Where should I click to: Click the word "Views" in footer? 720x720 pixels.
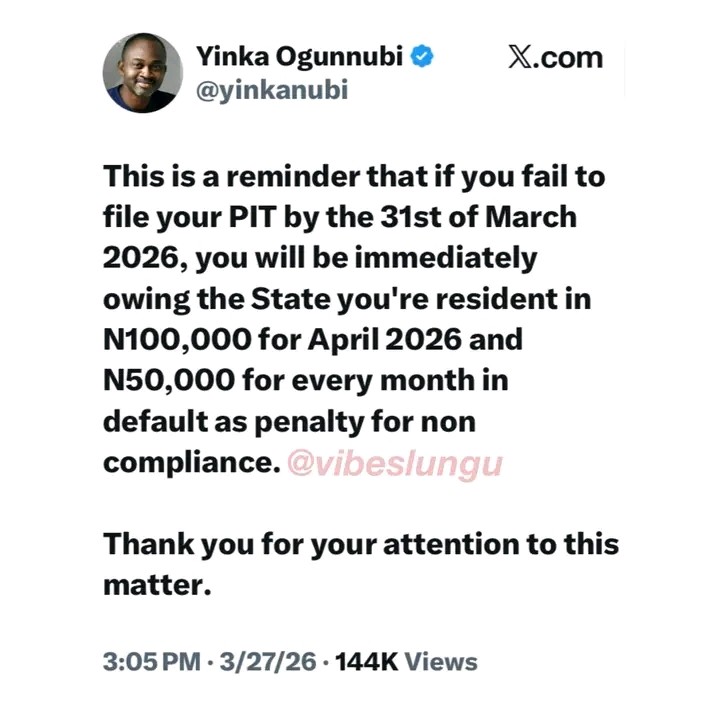point(440,661)
